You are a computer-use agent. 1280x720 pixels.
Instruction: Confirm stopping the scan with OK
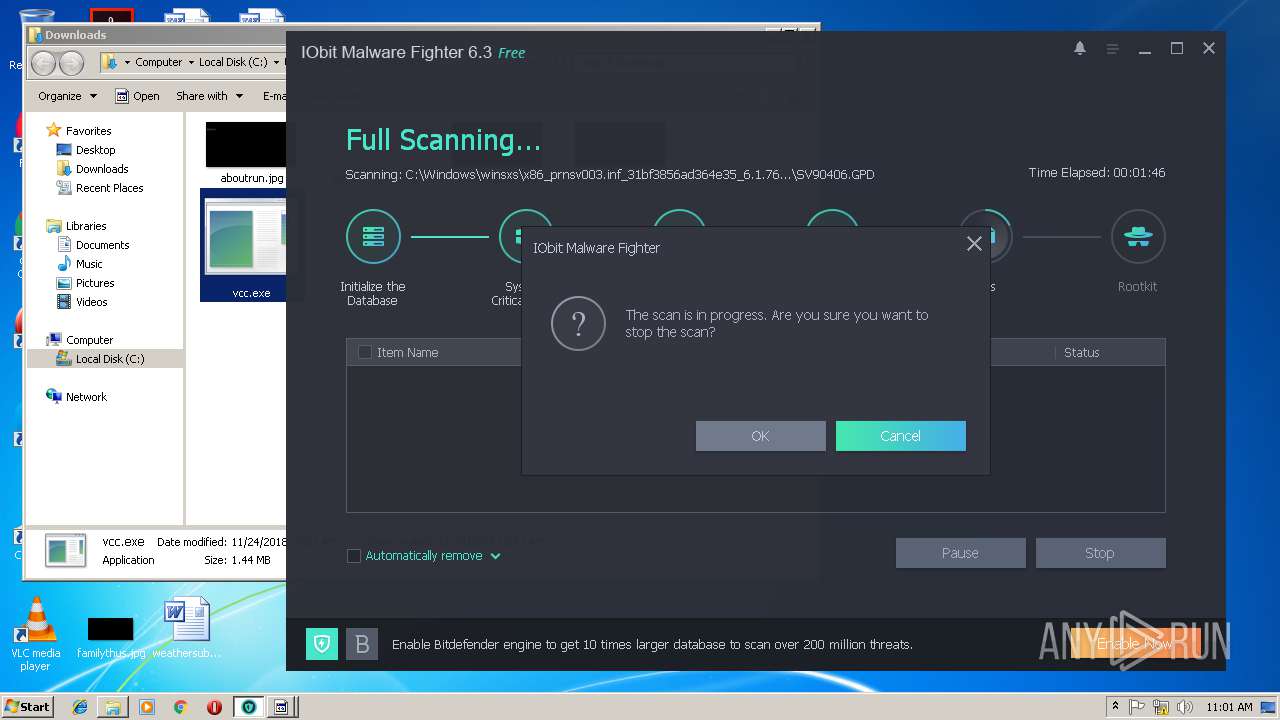click(x=761, y=436)
